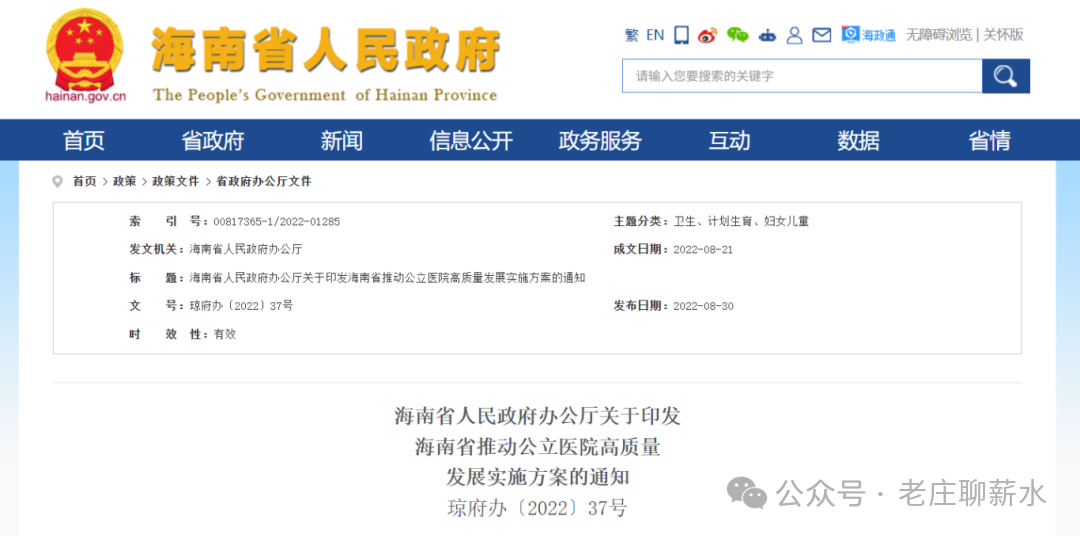Open 数据 in the navigation bar

(858, 141)
